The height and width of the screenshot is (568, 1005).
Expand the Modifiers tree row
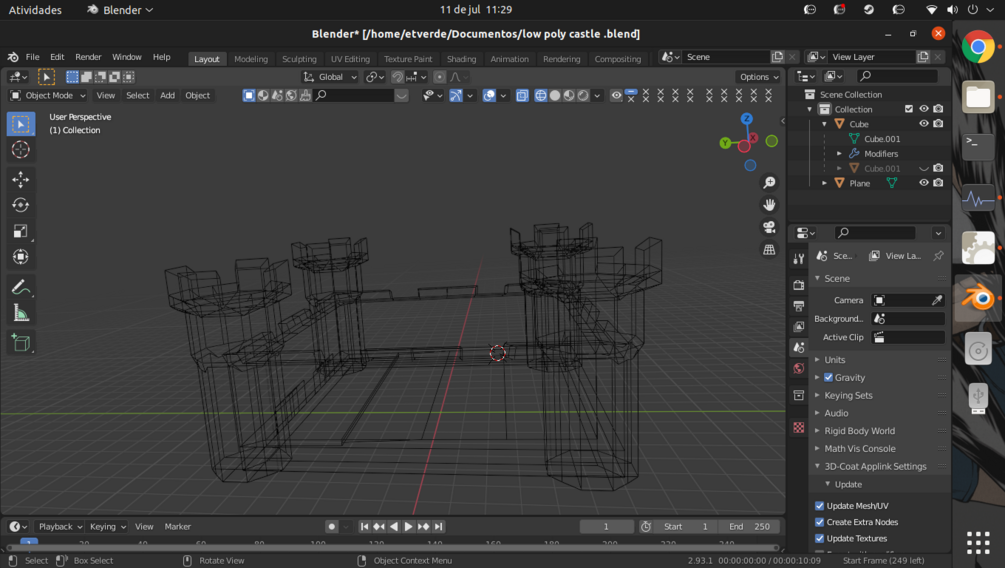(839, 154)
